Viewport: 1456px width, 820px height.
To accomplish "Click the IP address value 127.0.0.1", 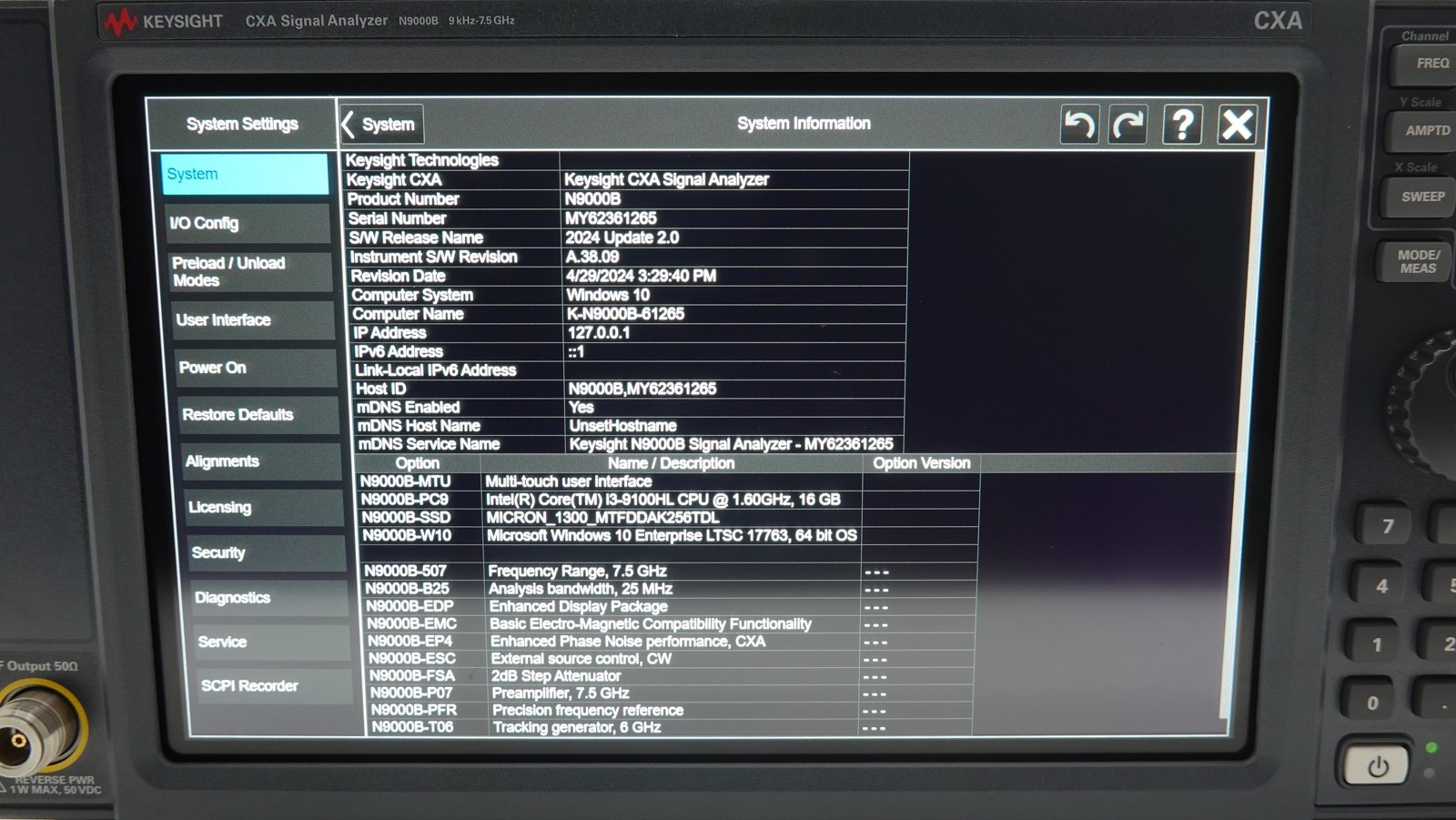I will [x=599, y=333].
